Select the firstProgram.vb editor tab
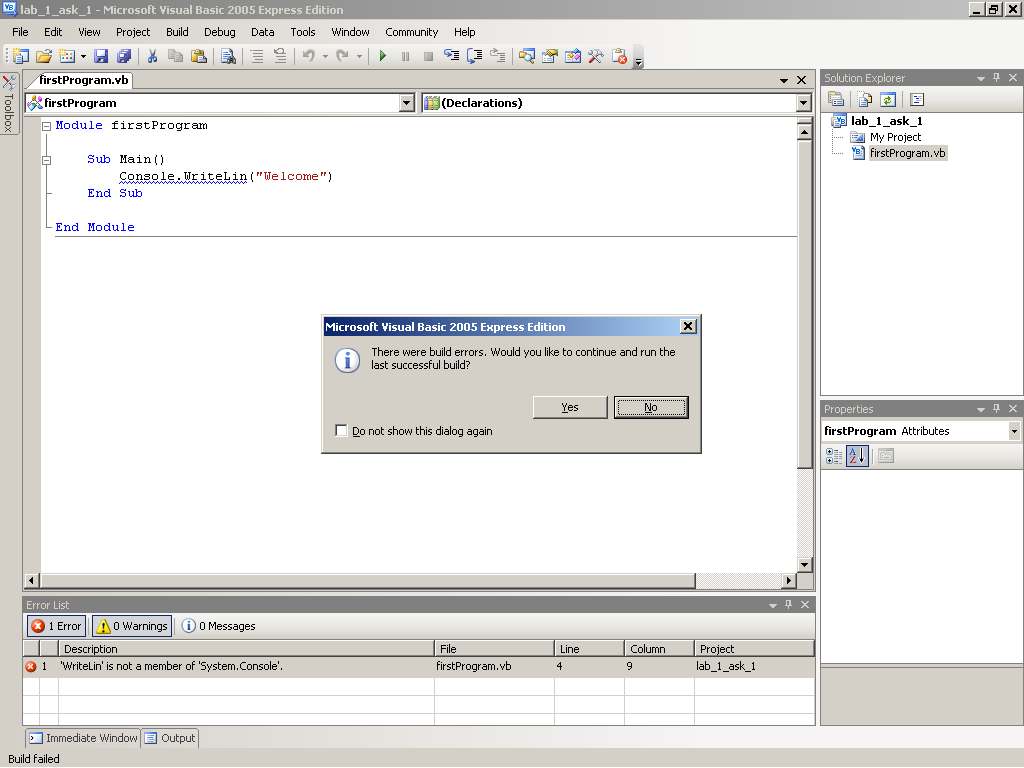Viewport: 1024px width, 768px height. pyautogui.click(x=83, y=80)
